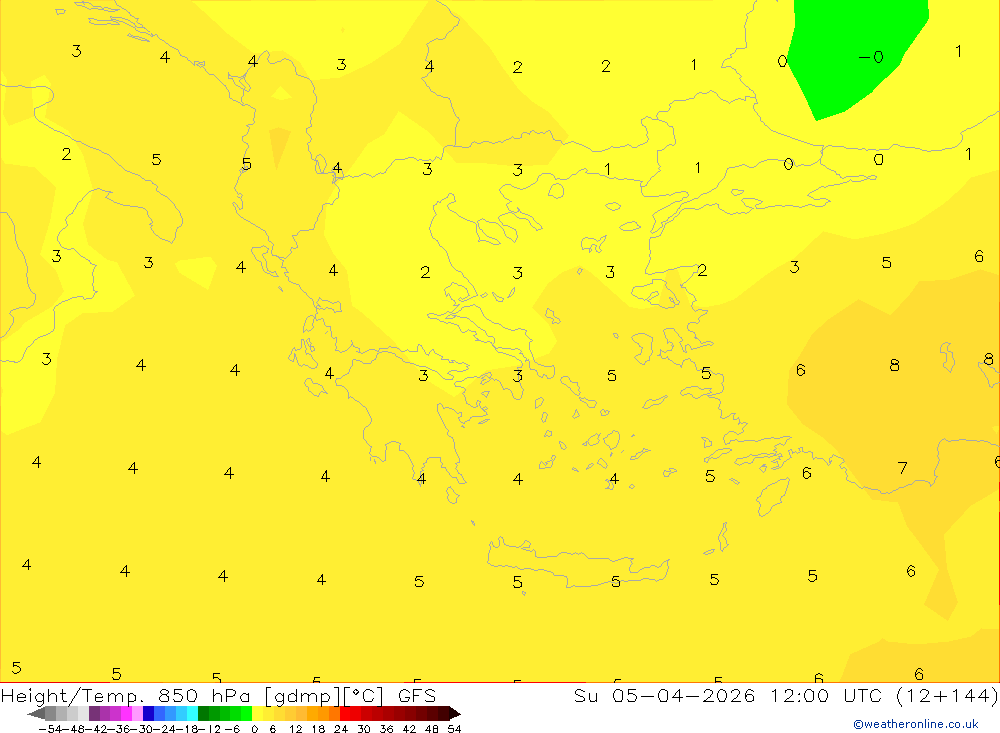Click the "[°C]" unit label
The image size is (1000, 733).
pos(364,696)
